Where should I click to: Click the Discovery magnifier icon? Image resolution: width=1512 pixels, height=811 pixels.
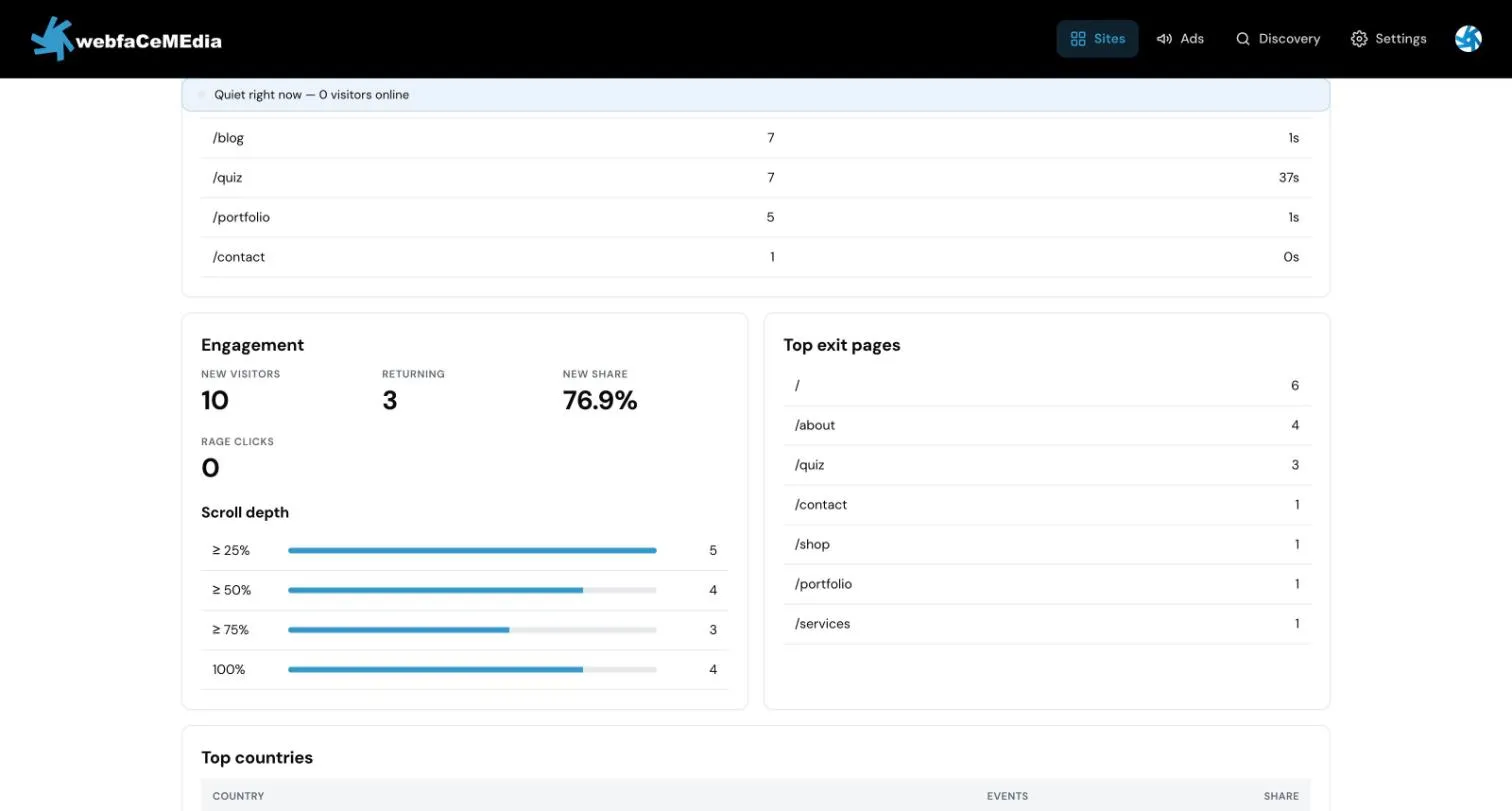coord(1243,39)
